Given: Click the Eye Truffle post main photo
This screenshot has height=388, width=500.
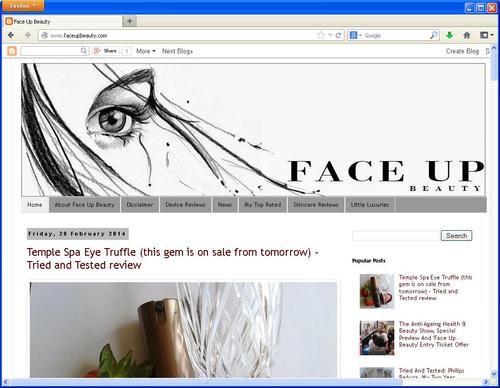Looking at the screenshot, I should coord(183,330).
